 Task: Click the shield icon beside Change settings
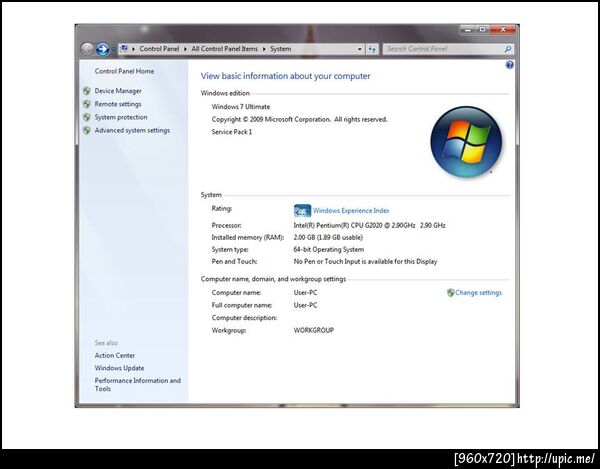click(450, 293)
